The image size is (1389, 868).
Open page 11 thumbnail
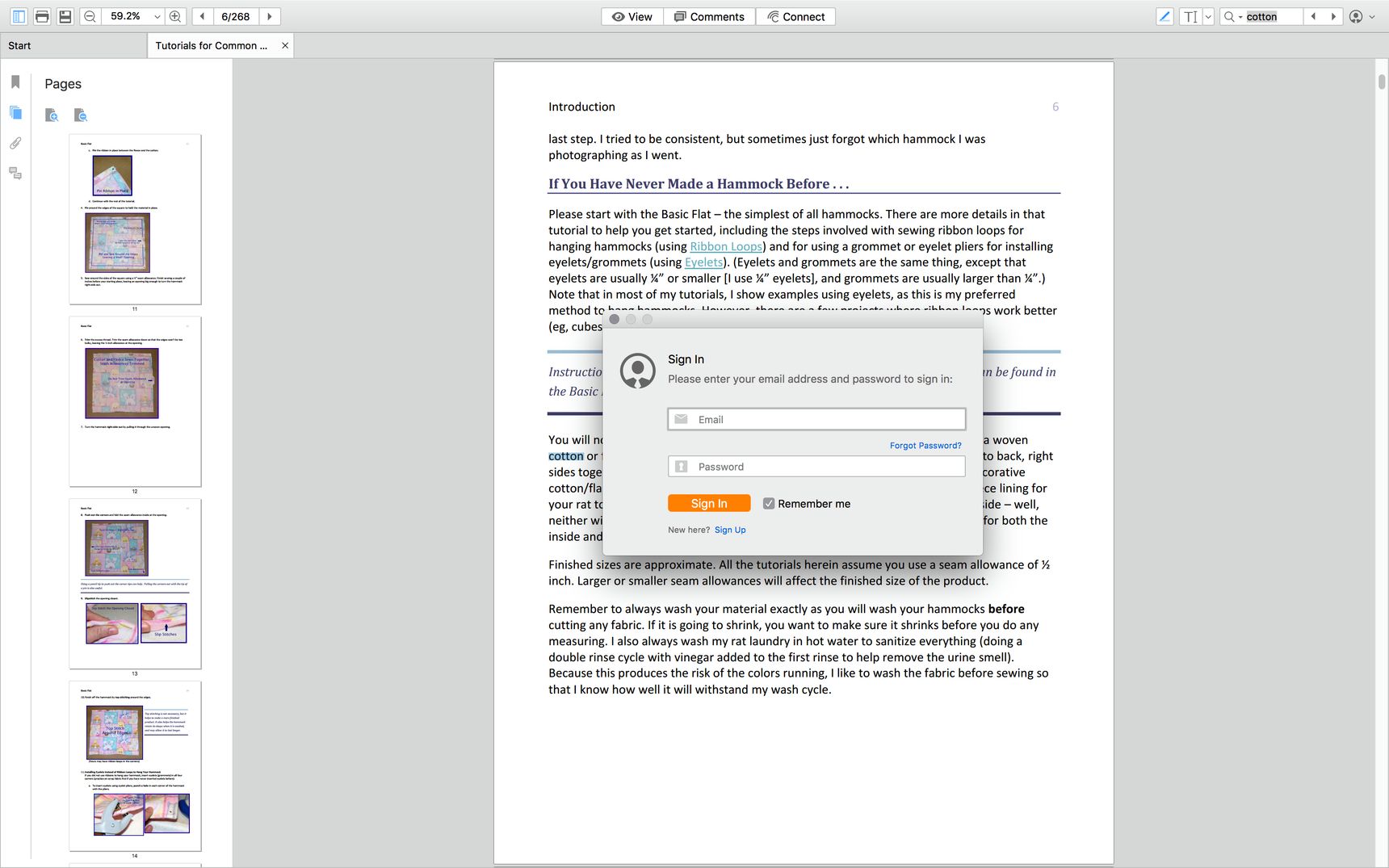[x=135, y=220]
